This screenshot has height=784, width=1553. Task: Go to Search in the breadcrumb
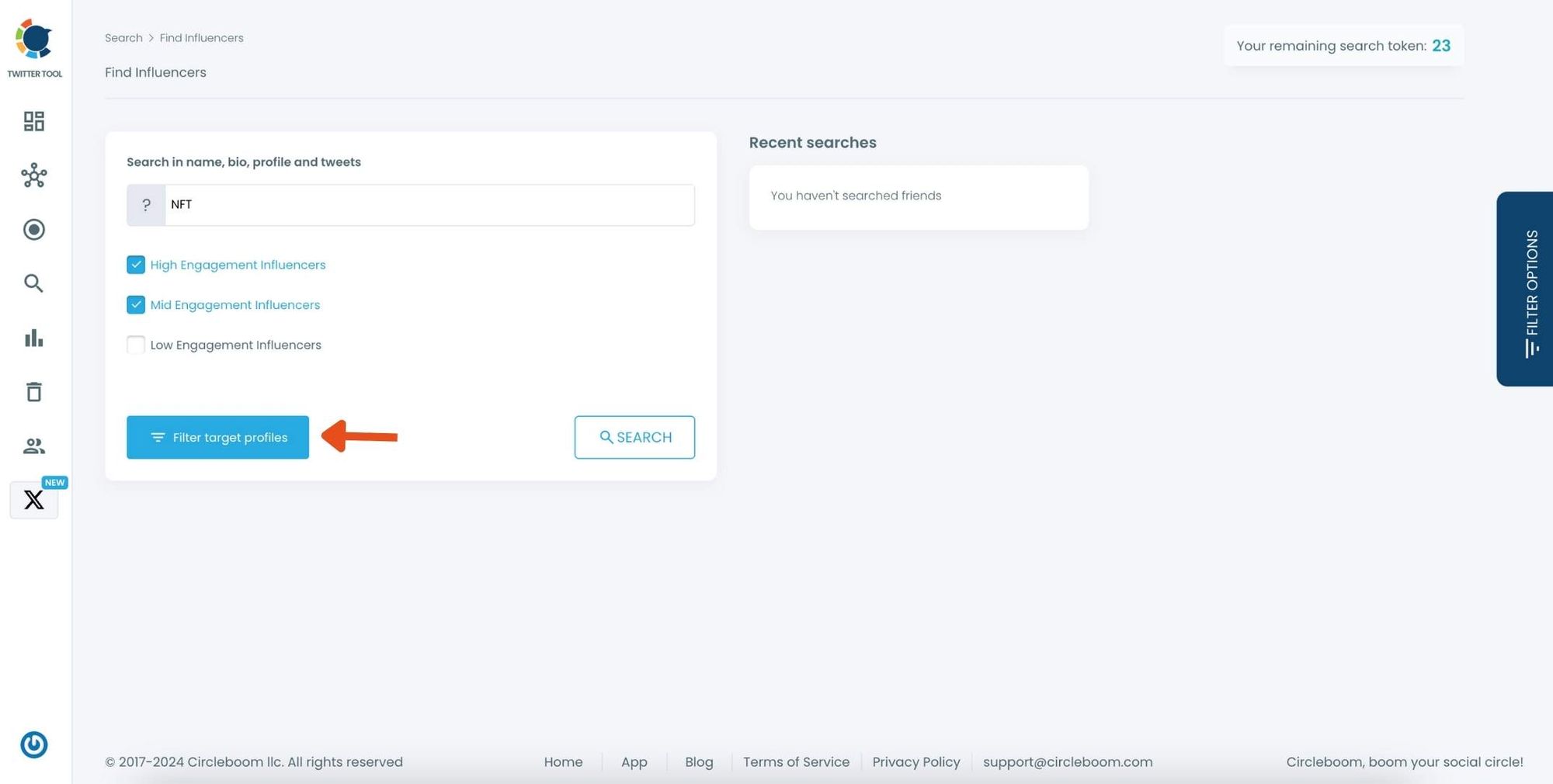[x=123, y=38]
